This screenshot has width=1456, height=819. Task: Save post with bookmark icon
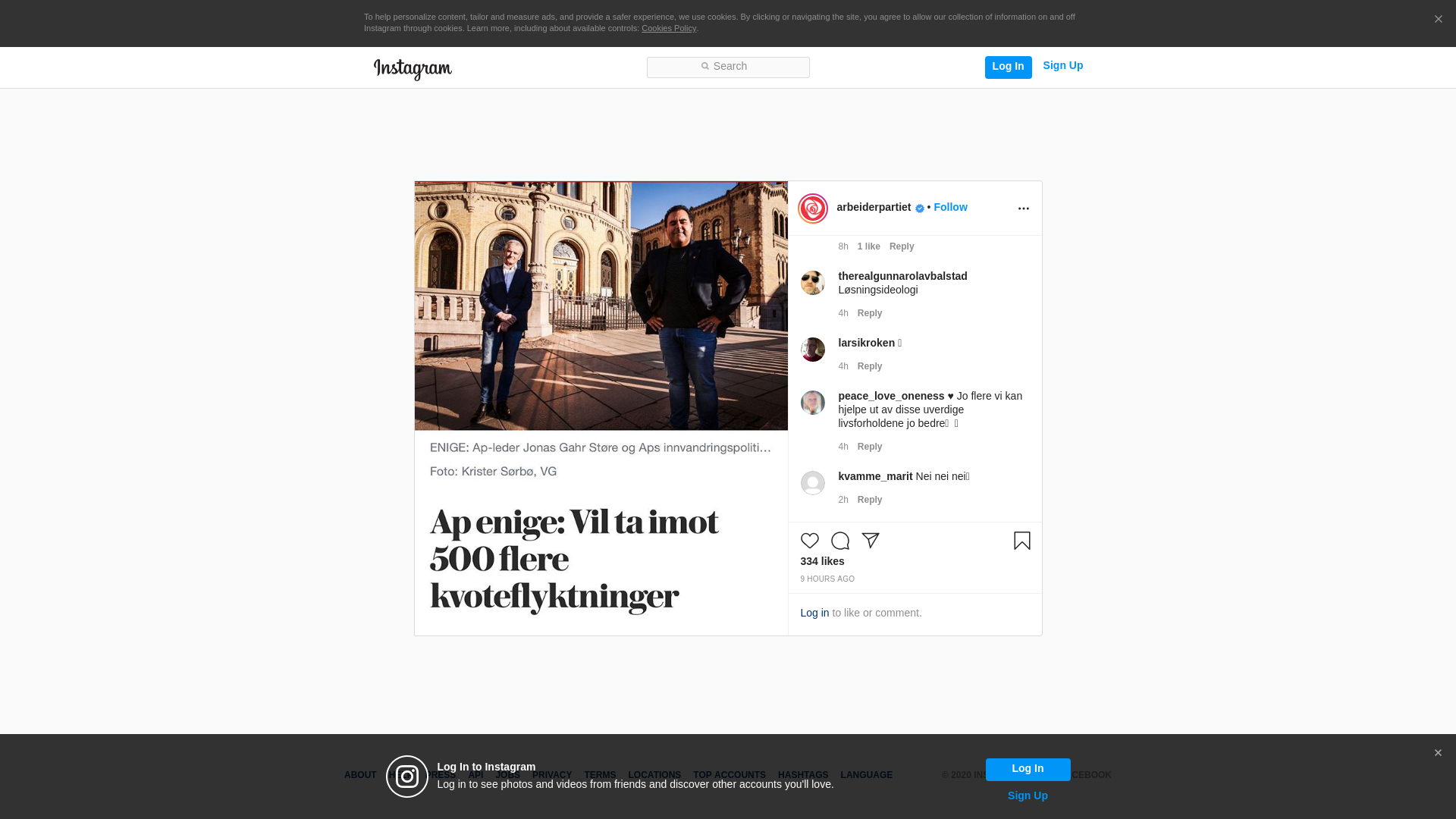pos(1021,541)
